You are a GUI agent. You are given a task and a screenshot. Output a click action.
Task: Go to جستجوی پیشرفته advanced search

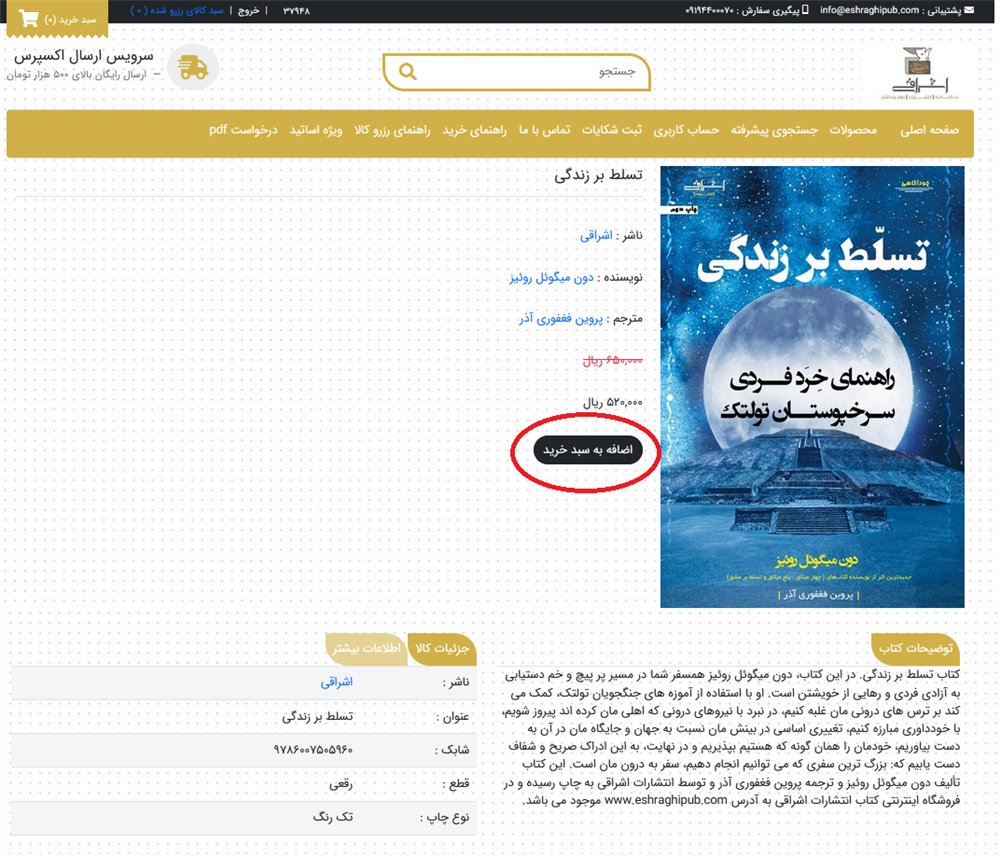point(775,131)
